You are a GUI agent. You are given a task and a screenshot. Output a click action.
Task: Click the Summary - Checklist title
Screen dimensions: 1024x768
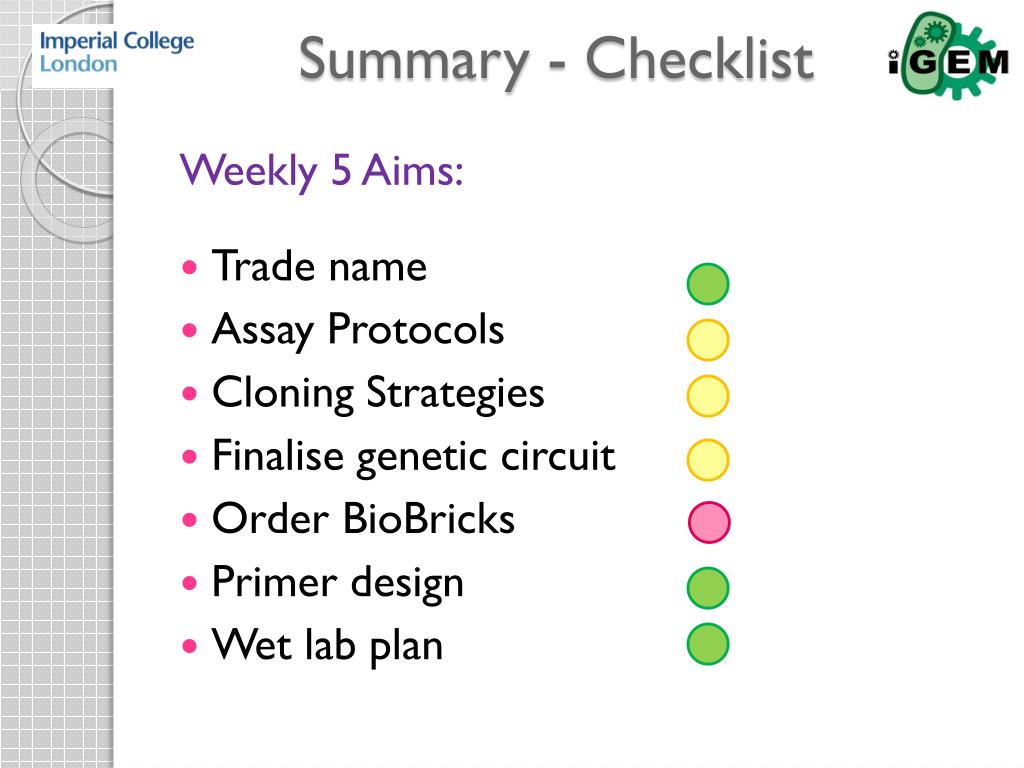click(556, 60)
